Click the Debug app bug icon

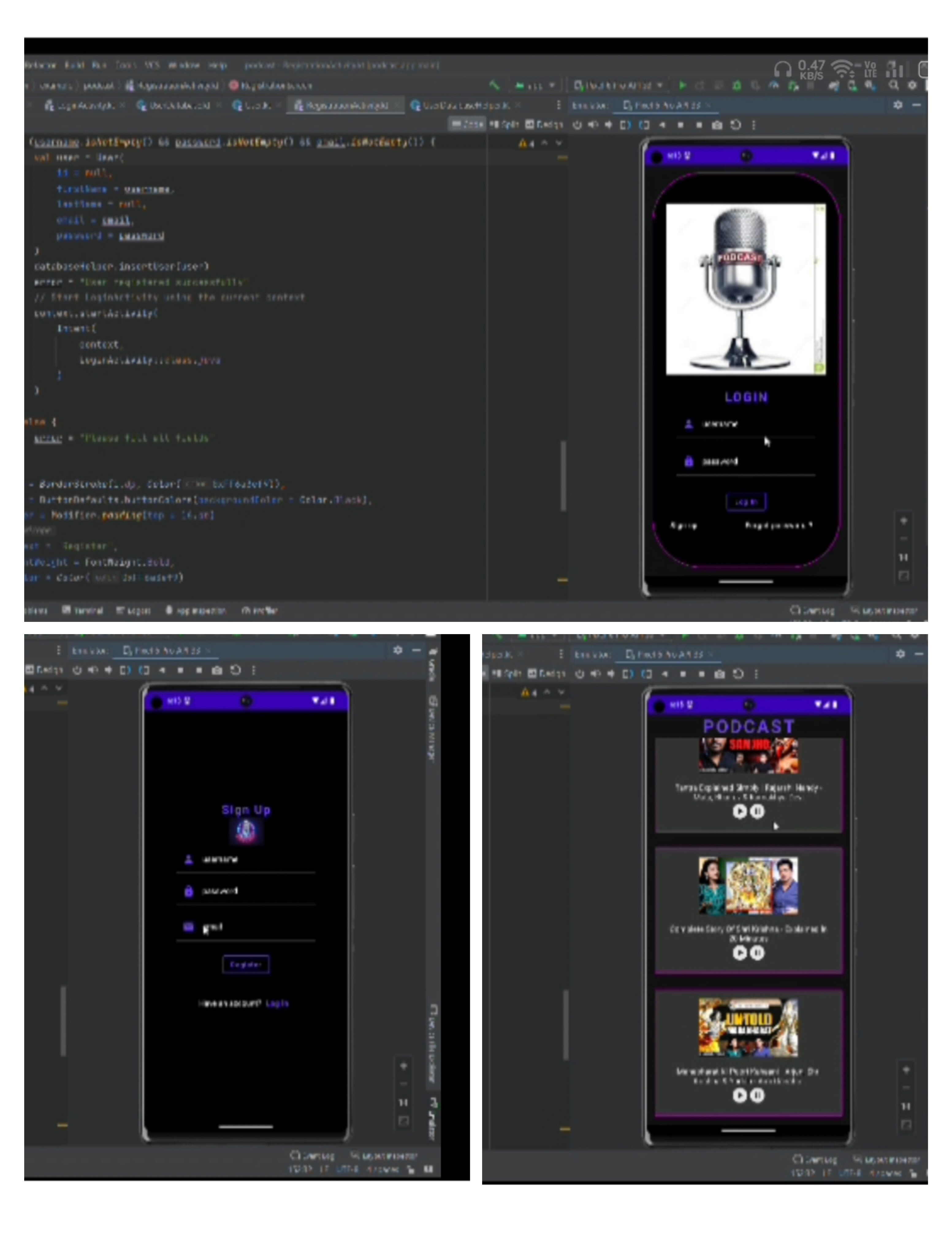tap(737, 85)
